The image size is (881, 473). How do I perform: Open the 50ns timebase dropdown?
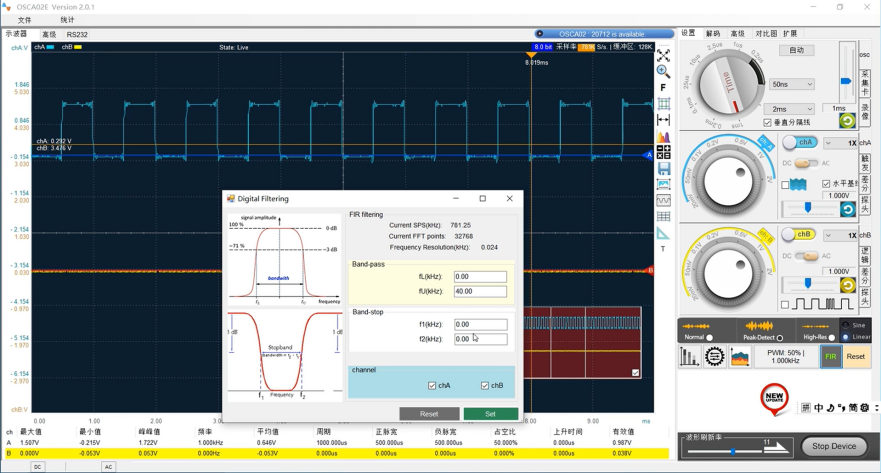tap(792, 84)
